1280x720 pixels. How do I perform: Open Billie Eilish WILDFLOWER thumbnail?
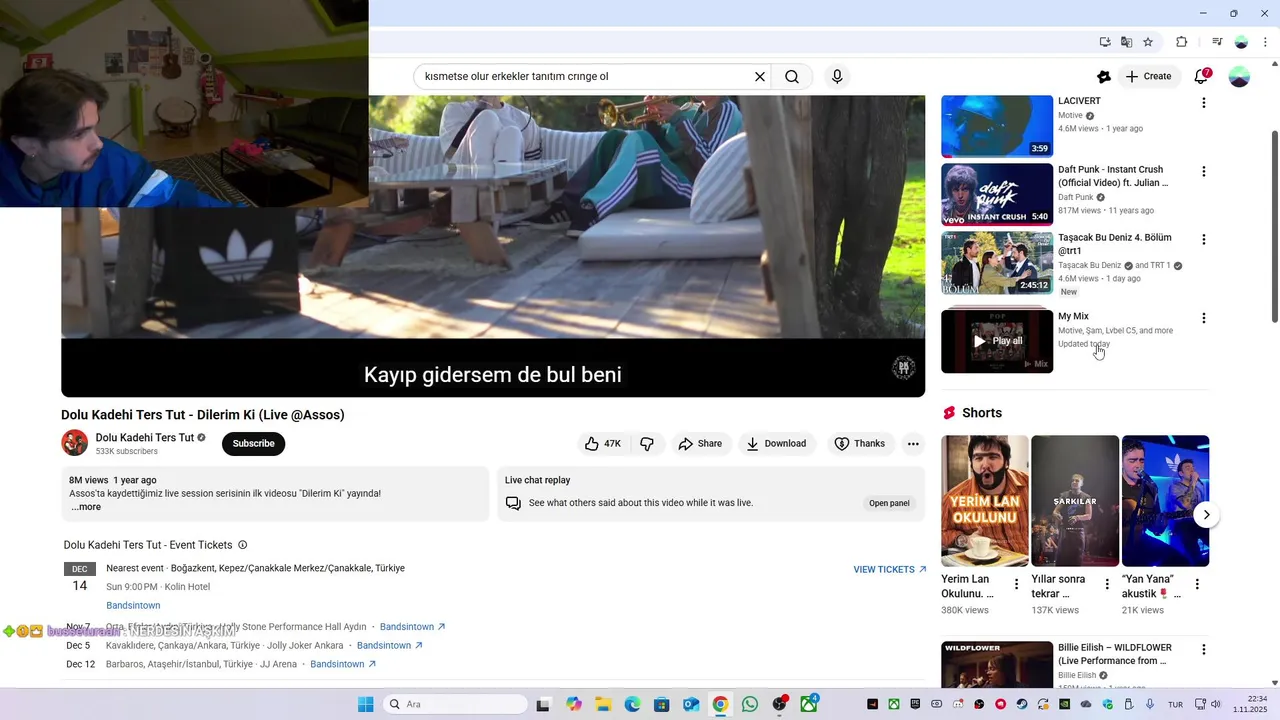click(x=997, y=665)
